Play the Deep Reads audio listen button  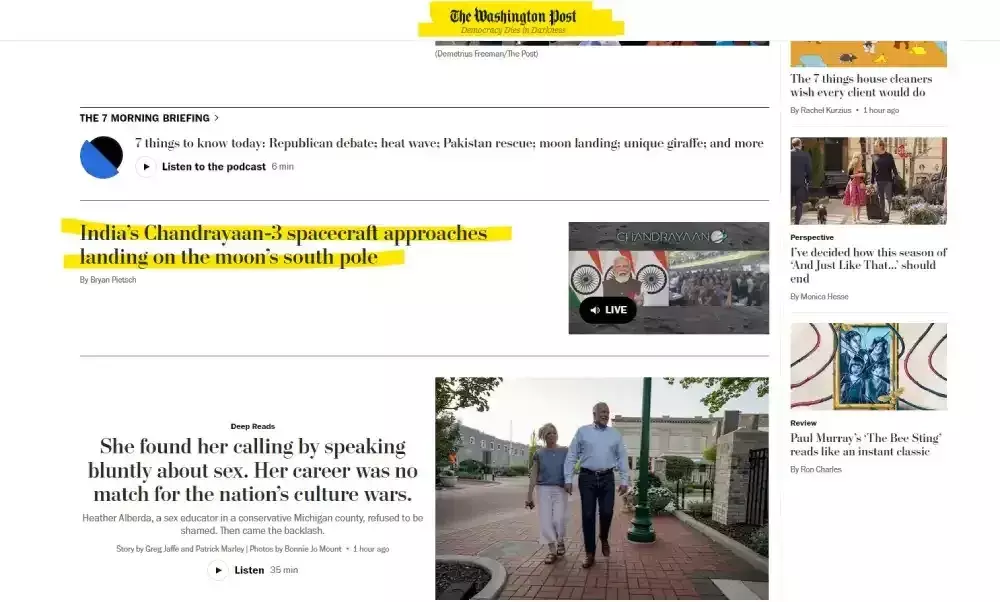pyautogui.click(x=218, y=570)
